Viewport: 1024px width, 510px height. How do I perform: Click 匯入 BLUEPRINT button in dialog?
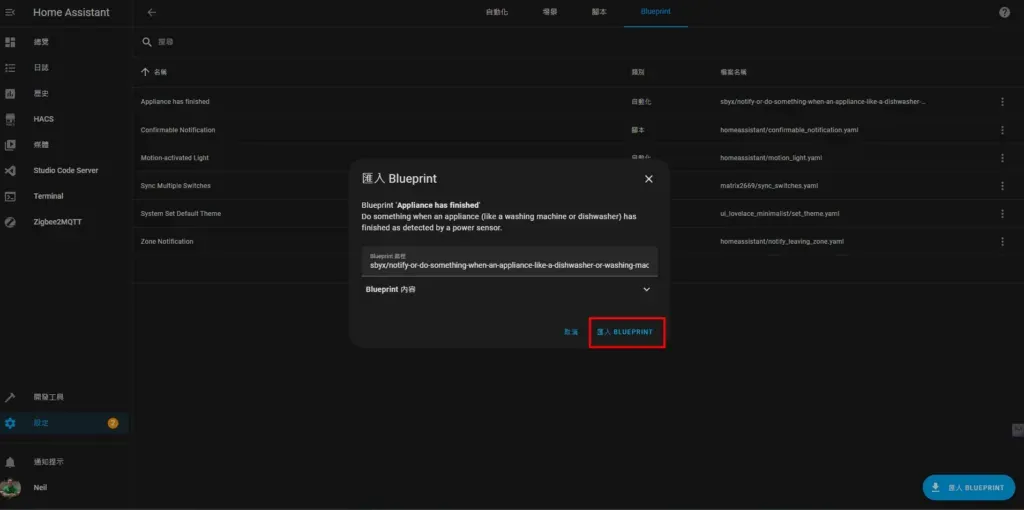626,332
